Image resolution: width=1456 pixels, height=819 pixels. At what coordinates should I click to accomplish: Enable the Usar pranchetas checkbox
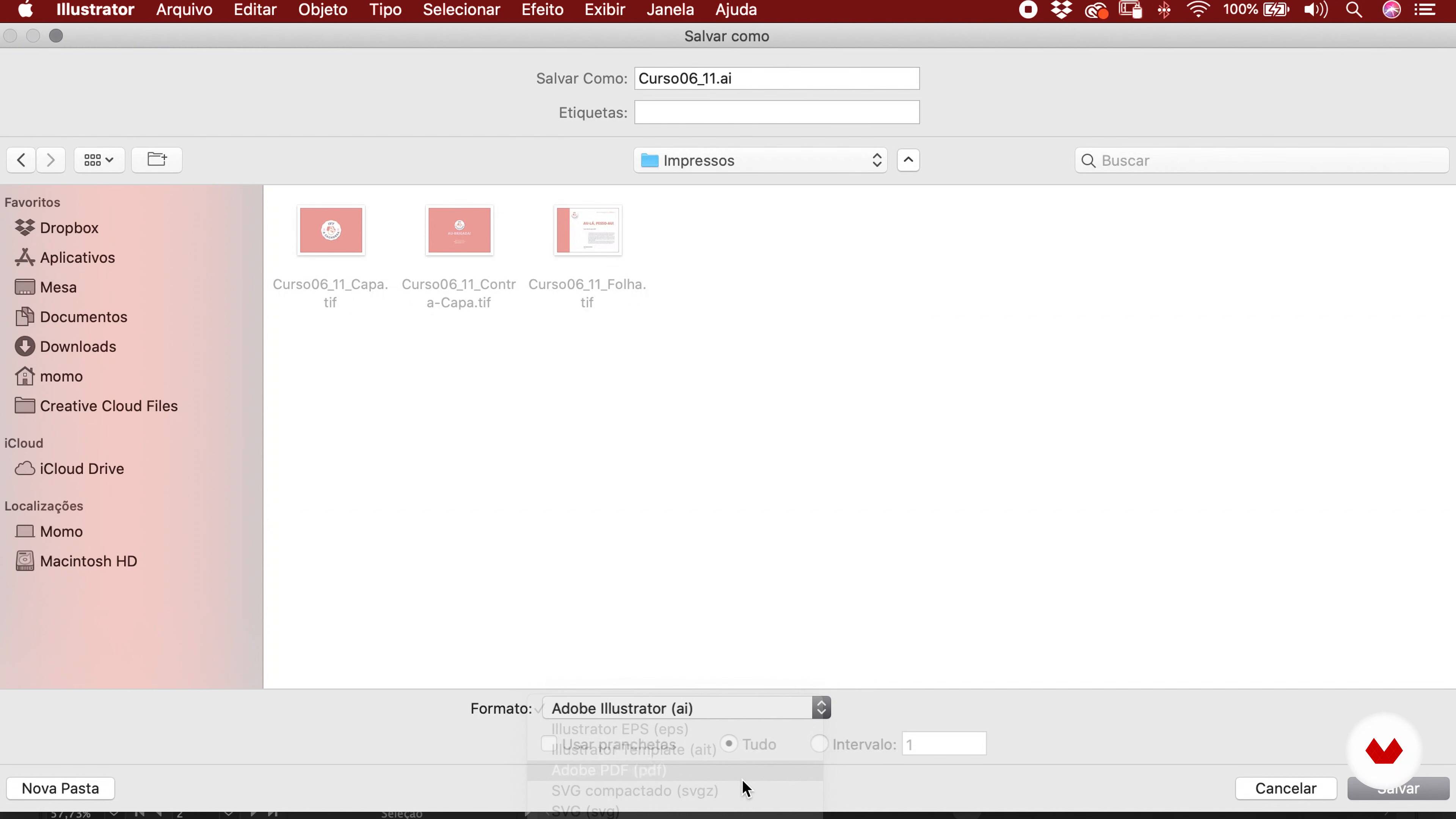coord(548,744)
